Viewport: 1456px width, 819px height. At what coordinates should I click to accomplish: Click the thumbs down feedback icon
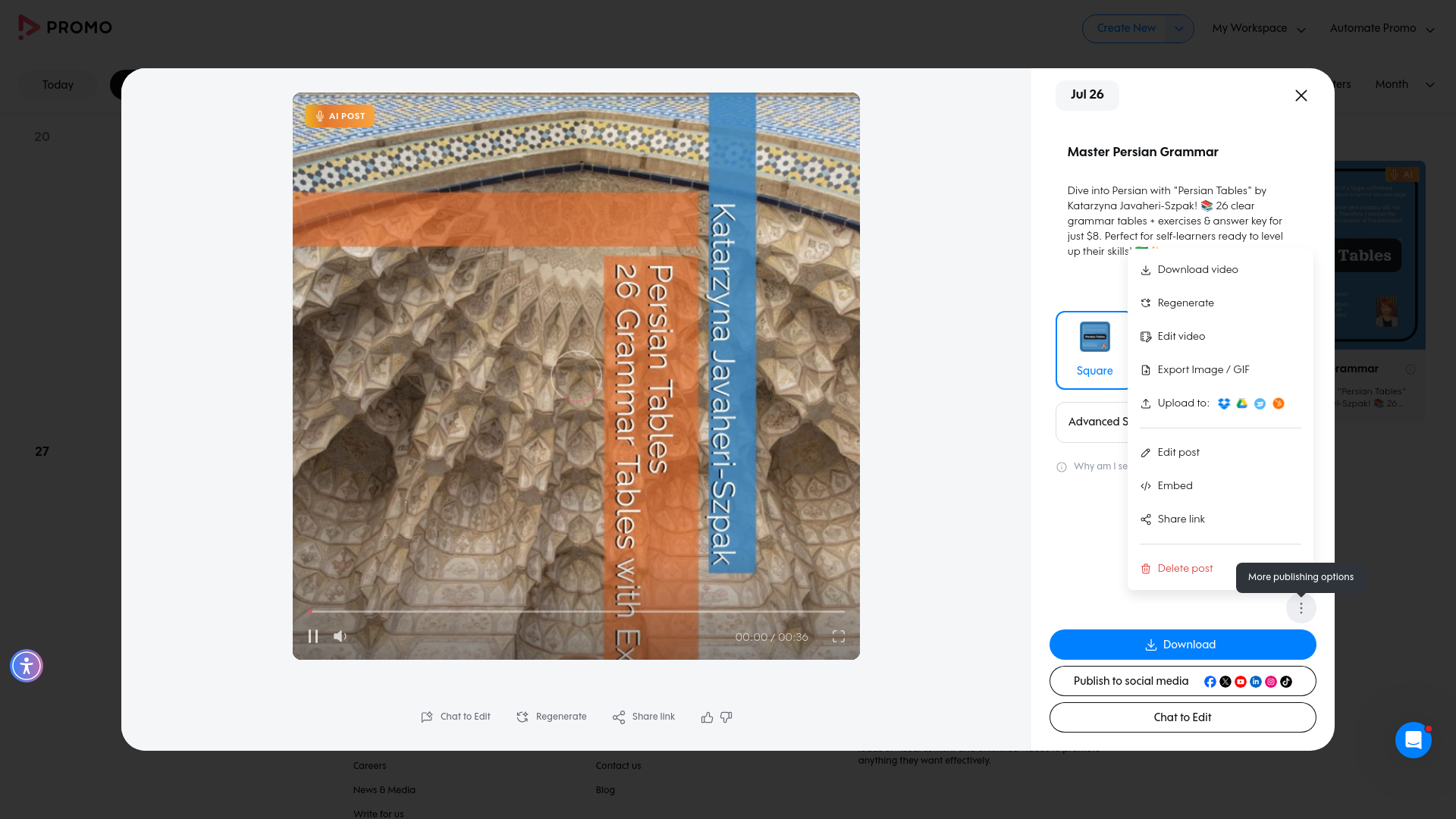coord(726,717)
